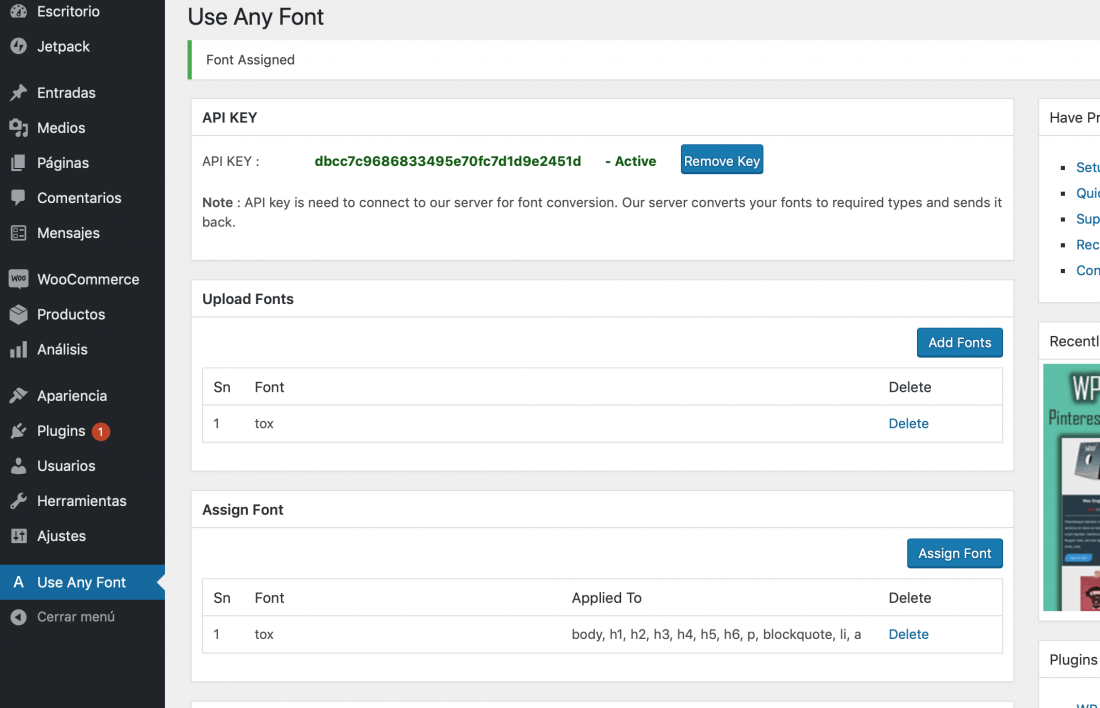
Task: Click the Cerrar menú collapse arrow icon
Action: pos(19,617)
